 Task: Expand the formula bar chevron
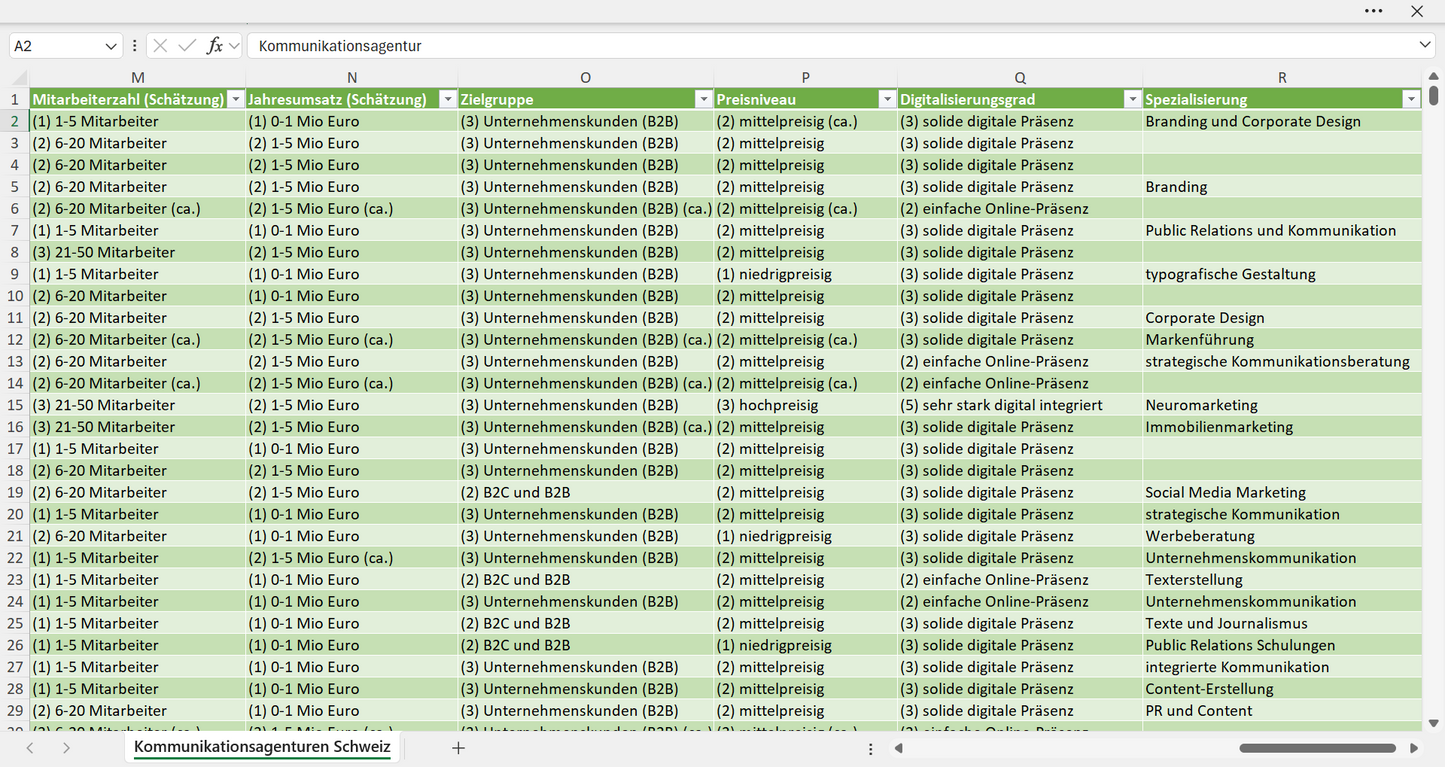(1425, 45)
